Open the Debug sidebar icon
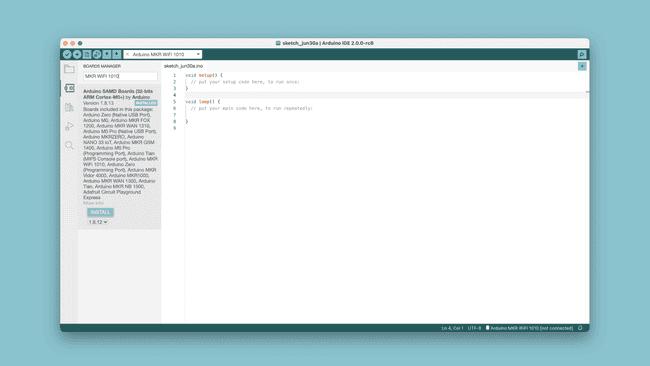 [x=69, y=126]
